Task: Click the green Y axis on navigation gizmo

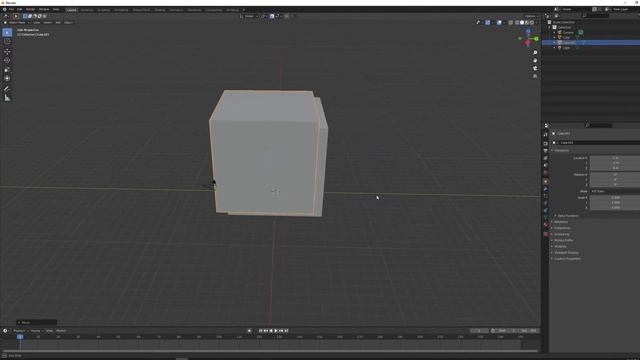Action: [x=536, y=38]
